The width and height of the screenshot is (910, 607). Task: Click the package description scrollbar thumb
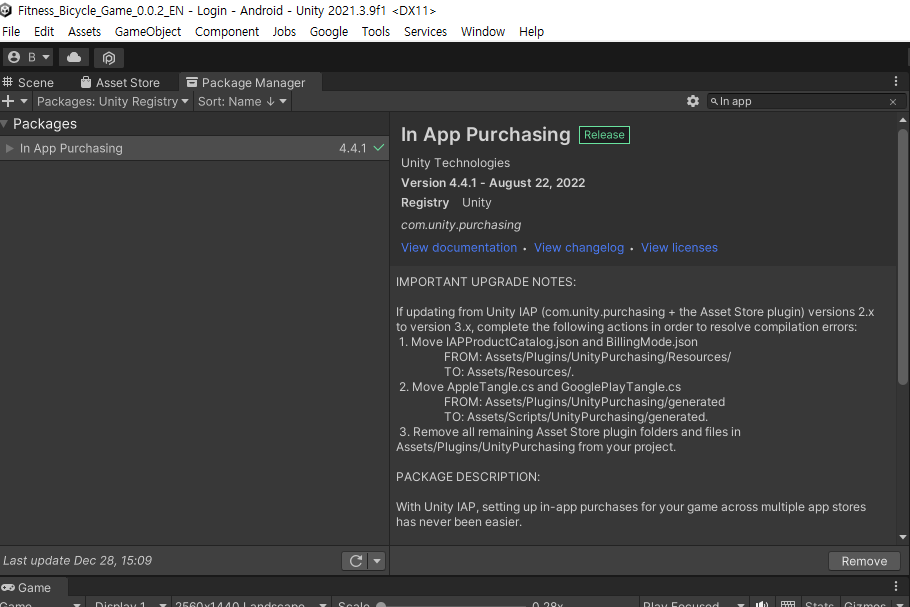tap(902, 256)
